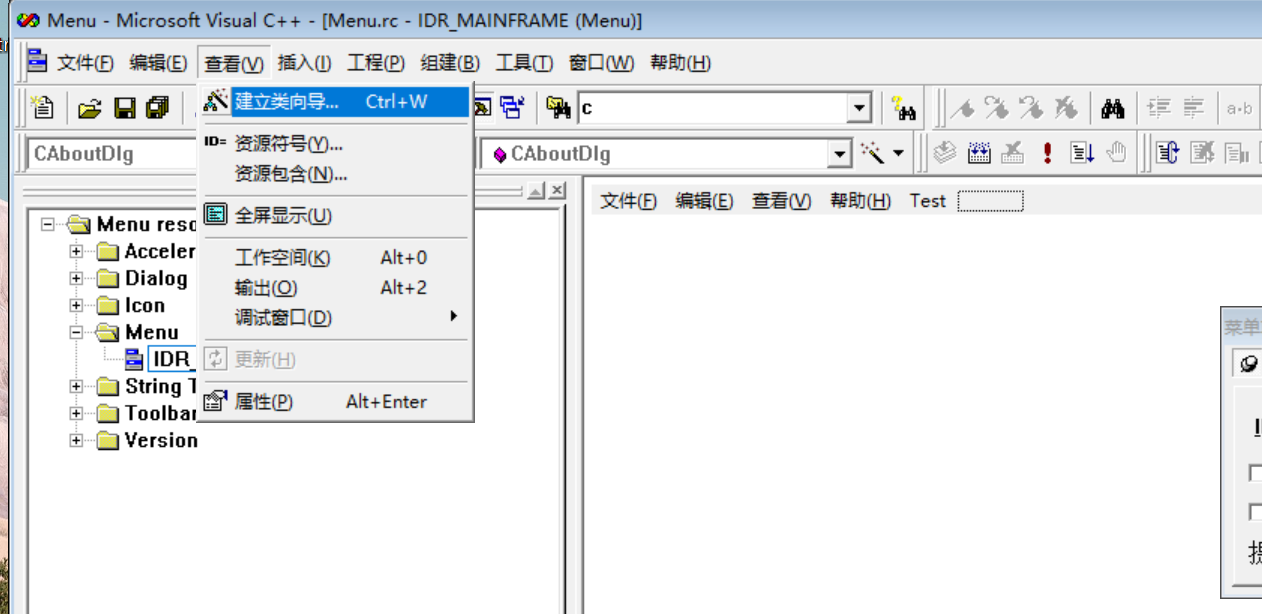
Task: Click the Save All stacked disks icon
Action: click(158, 108)
